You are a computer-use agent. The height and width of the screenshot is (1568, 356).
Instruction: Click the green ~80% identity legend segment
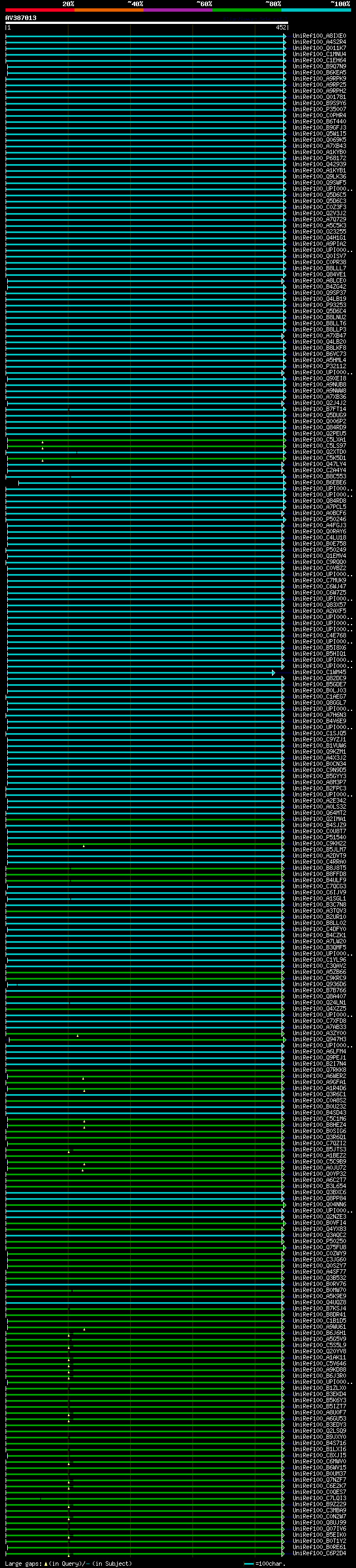point(247,10)
